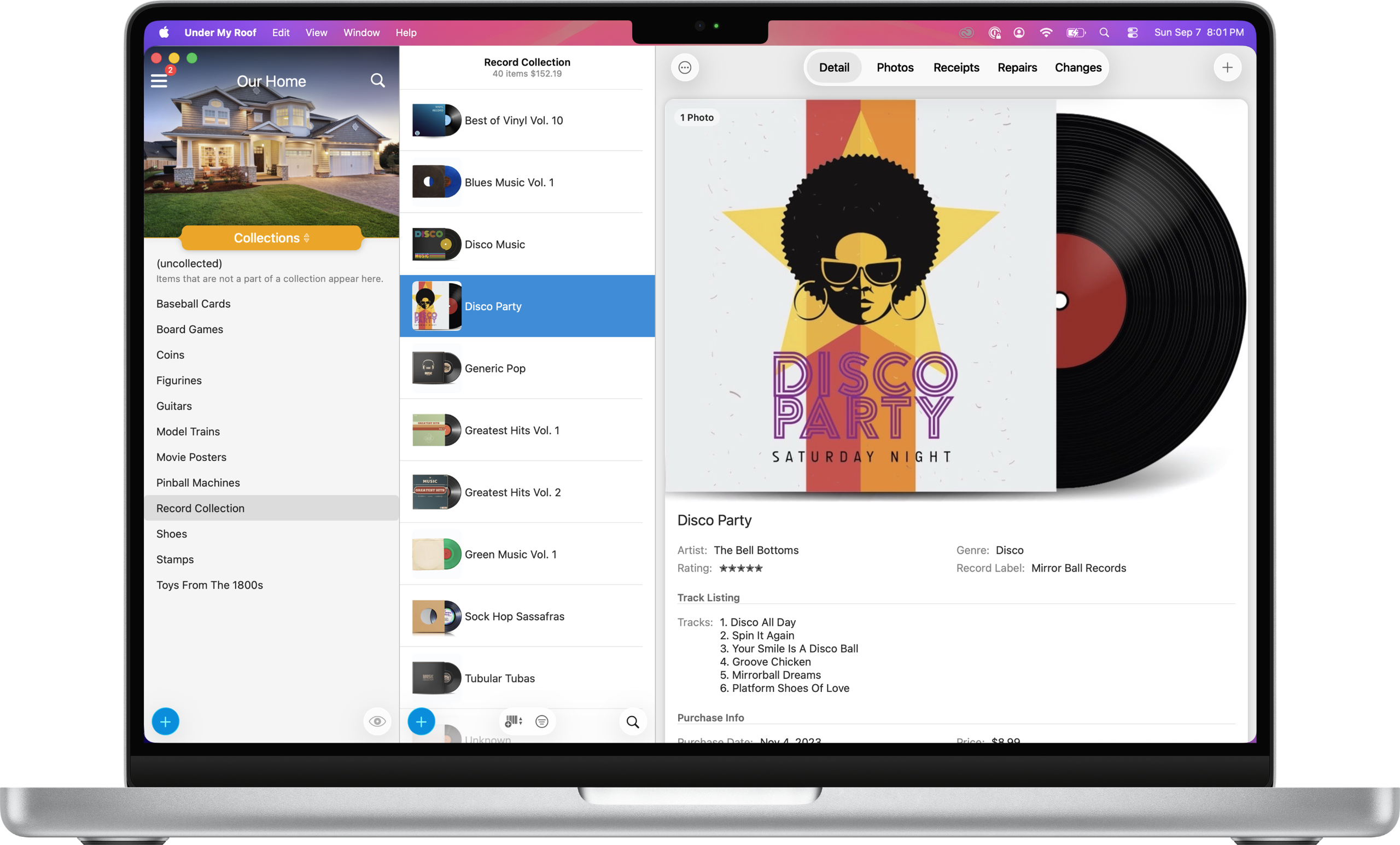Open the ellipsis more options button
The image size is (1400, 845).
coord(685,68)
